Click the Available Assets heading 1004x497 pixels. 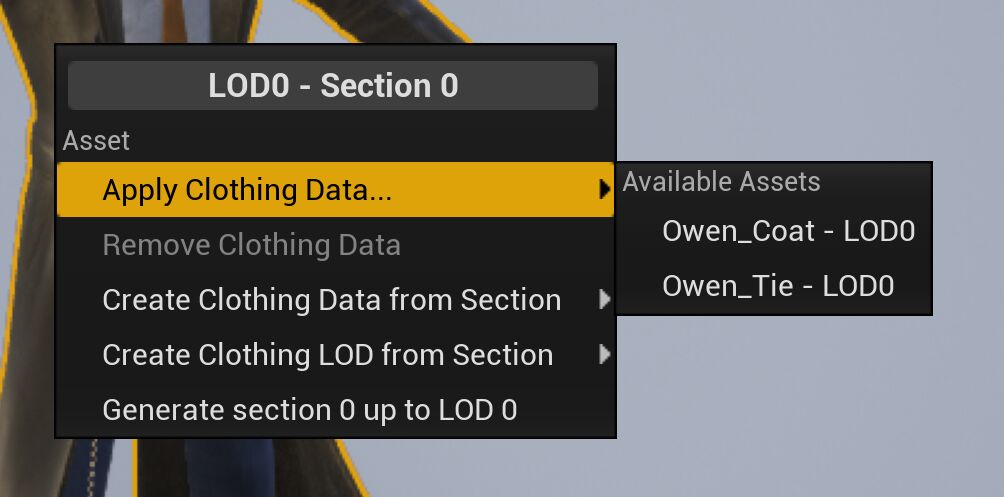pos(721,182)
